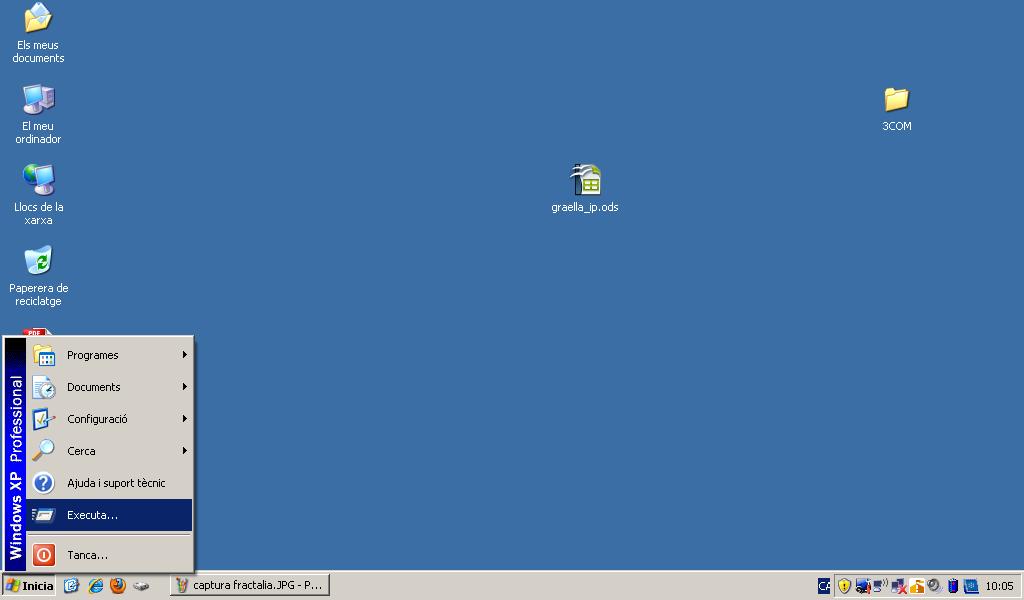The height and width of the screenshot is (600, 1024).
Task: Open Documents in the Start menu
Action: (x=109, y=387)
